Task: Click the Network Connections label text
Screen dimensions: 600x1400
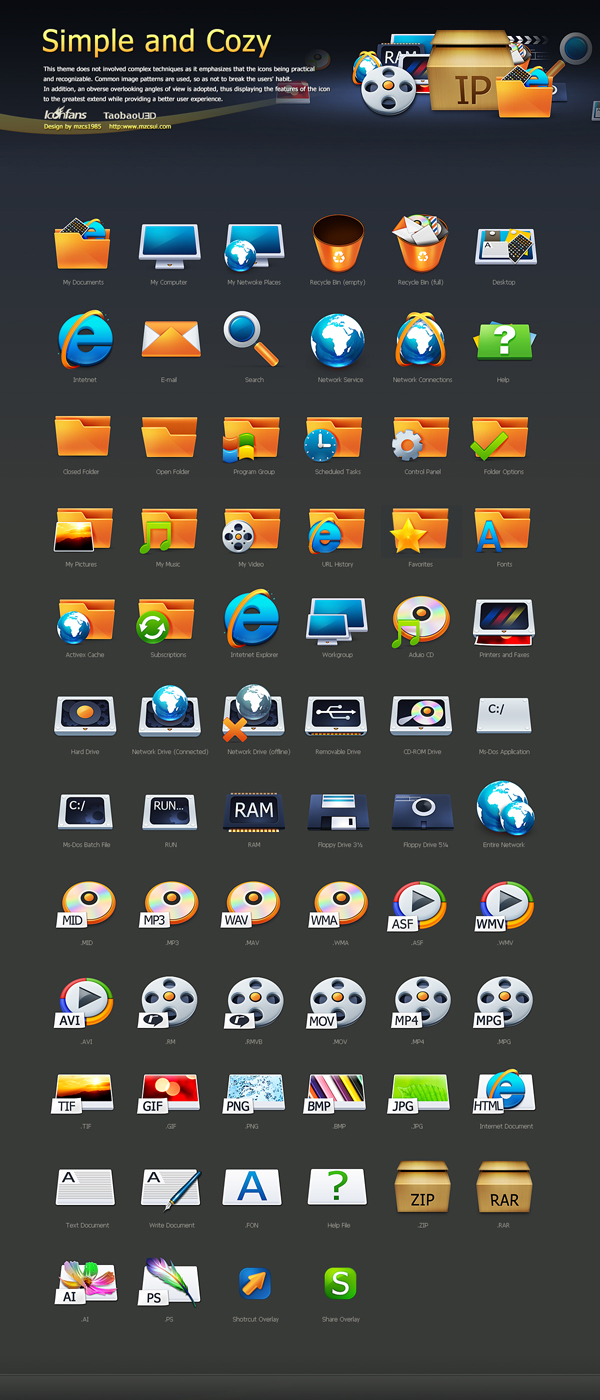Action: click(422, 380)
